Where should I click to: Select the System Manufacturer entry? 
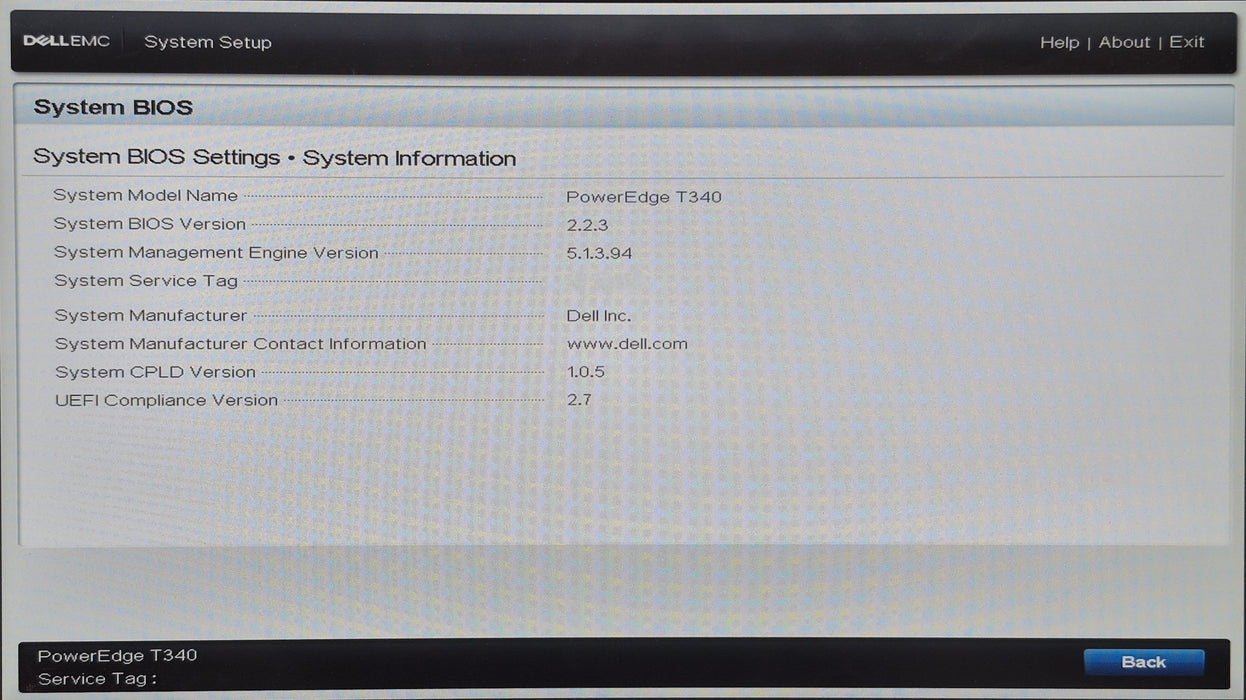point(150,315)
